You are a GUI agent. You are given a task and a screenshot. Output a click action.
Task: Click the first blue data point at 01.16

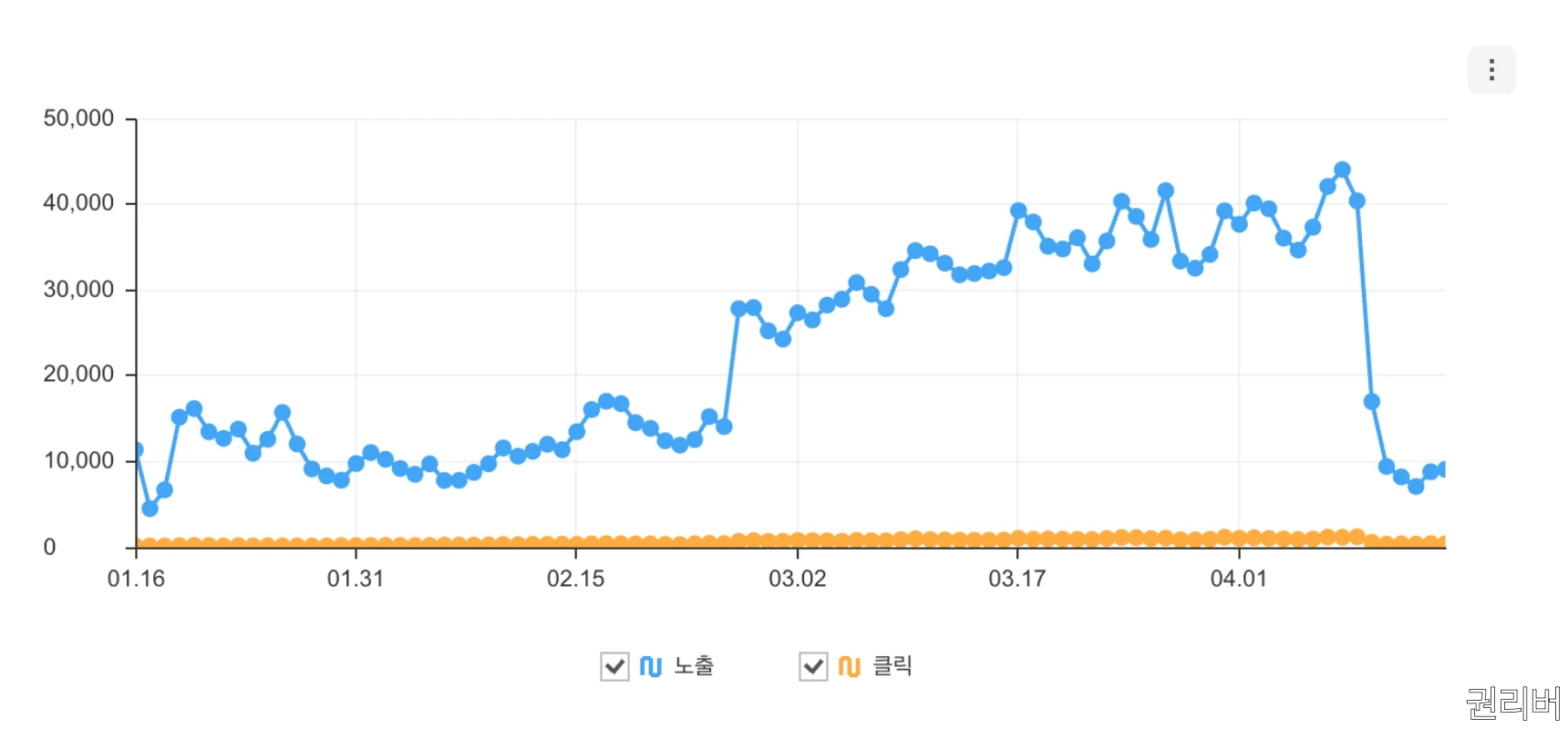[136, 448]
